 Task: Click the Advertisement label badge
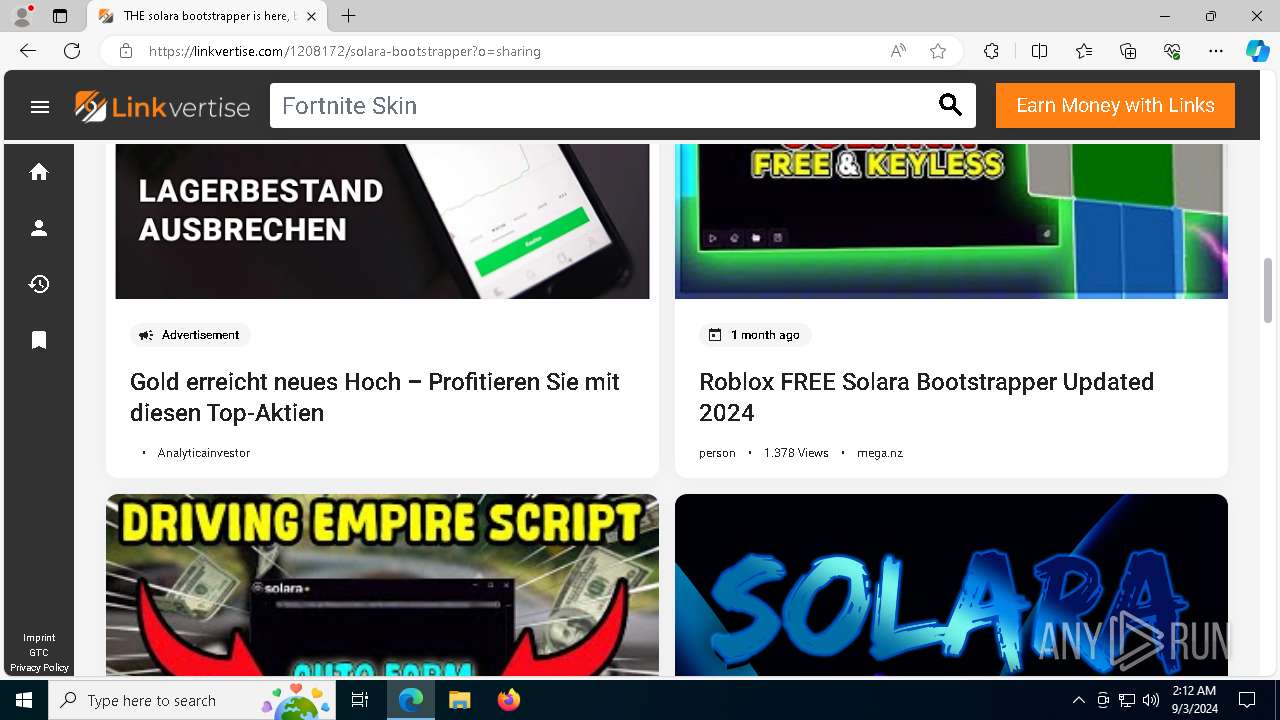coord(190,335)
